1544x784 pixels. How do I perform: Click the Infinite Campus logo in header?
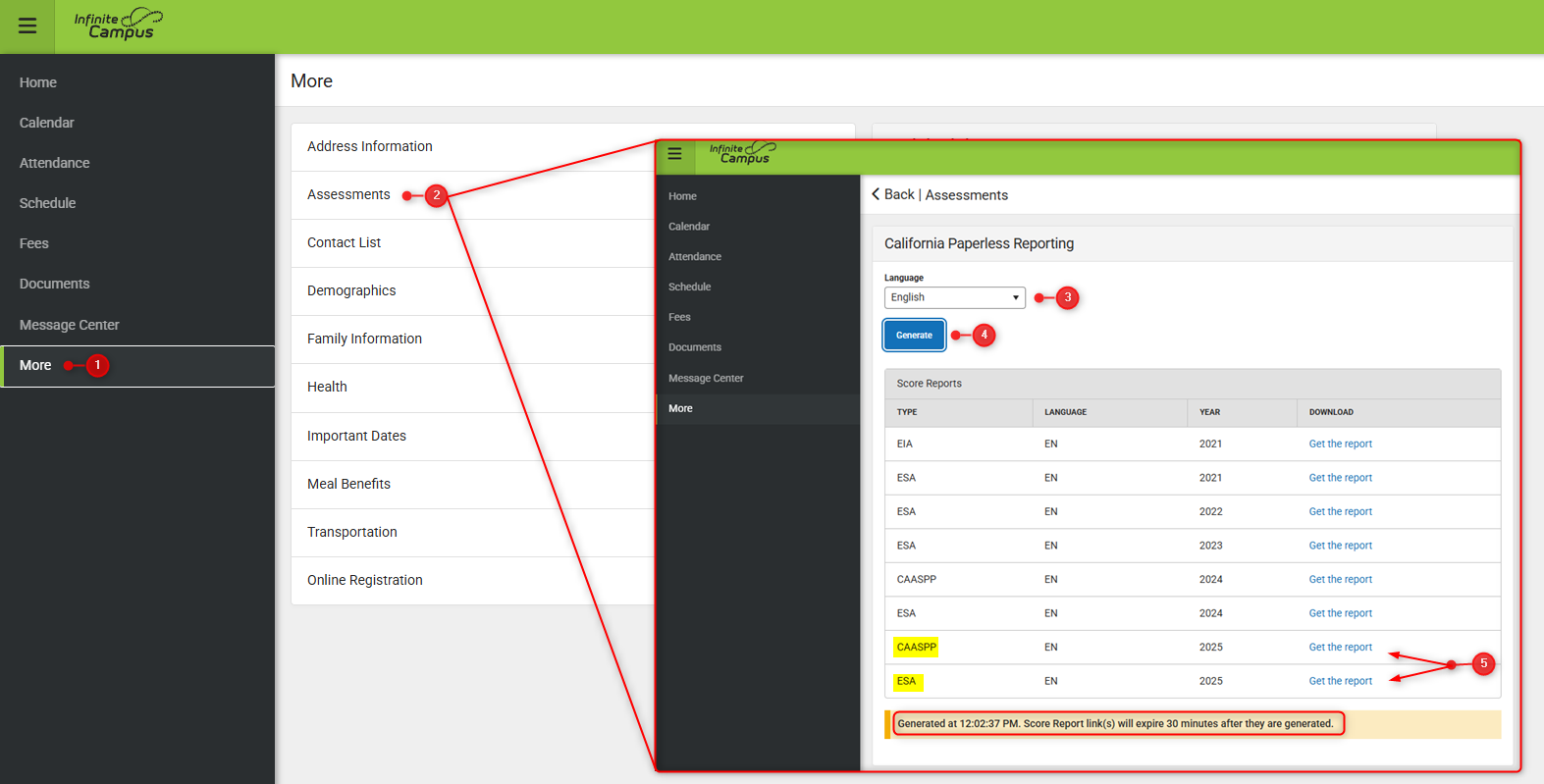click(x=118, y=25)
